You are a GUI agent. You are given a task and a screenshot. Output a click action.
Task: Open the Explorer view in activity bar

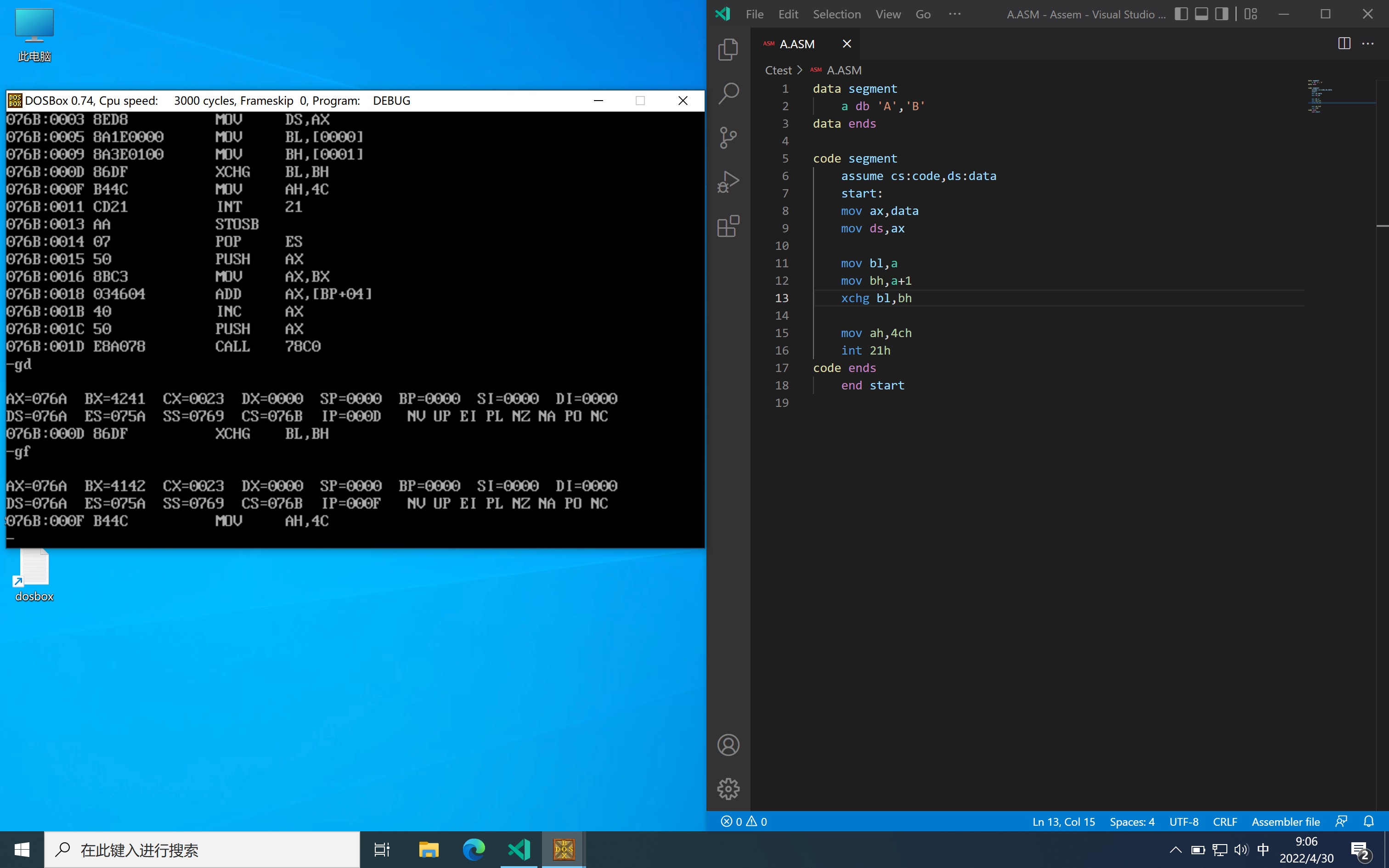pyautogui.click(x=728, y=50)
